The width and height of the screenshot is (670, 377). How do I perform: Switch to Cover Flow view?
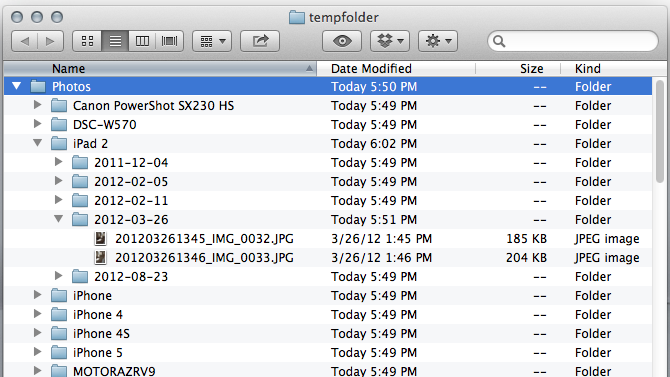tap(170, 41)
